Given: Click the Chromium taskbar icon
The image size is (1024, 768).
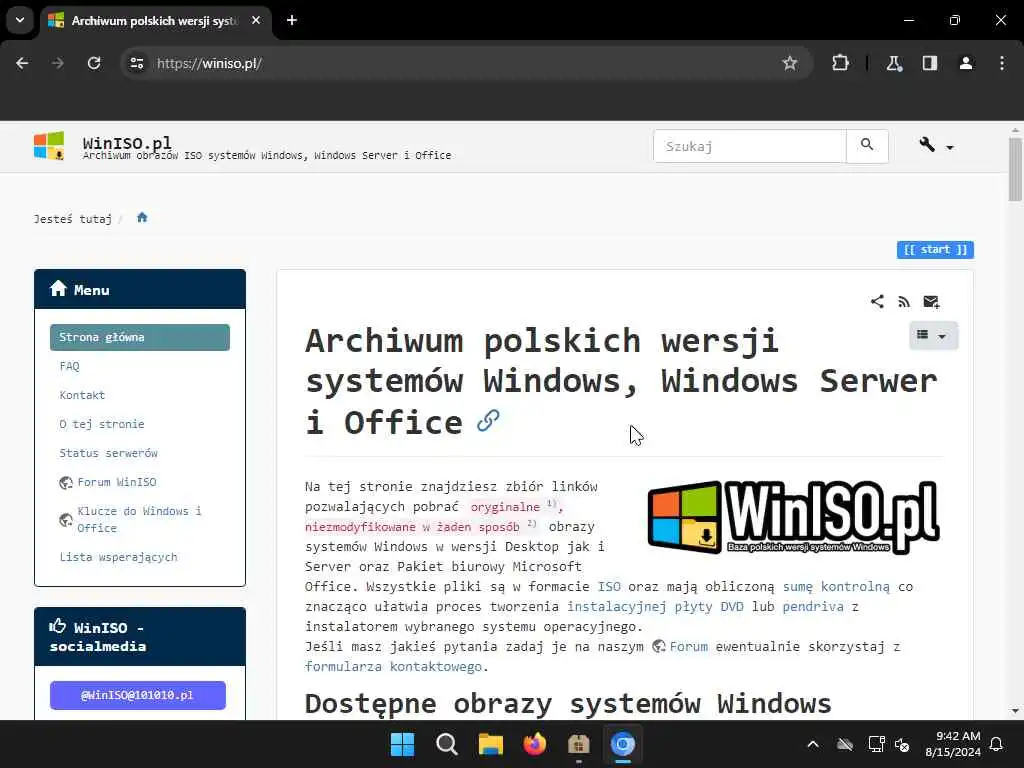Looking at the screenshot, I should (x=623, y=744).
